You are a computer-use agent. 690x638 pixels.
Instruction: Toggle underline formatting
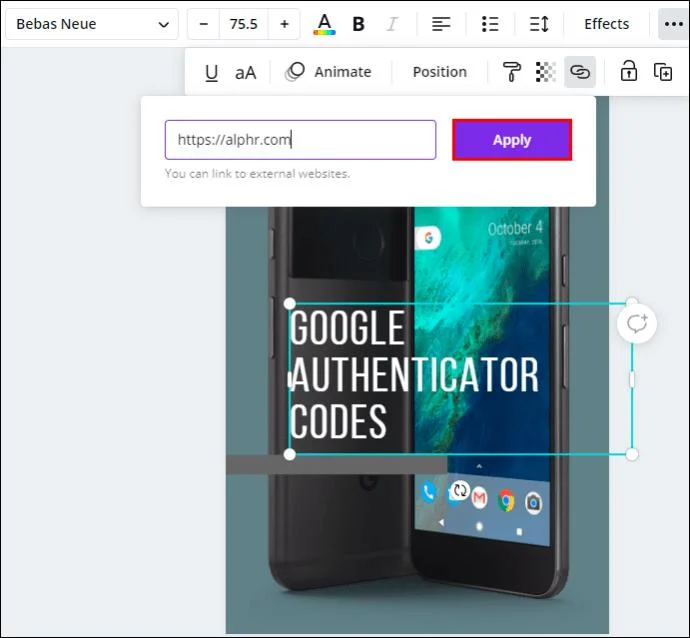click(212, 72)
